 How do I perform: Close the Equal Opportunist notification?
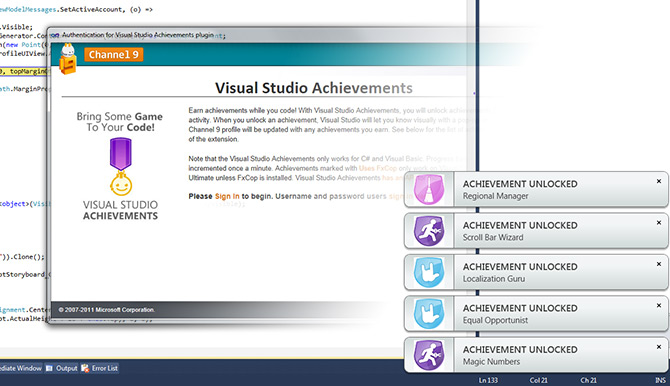coord(659,306)
